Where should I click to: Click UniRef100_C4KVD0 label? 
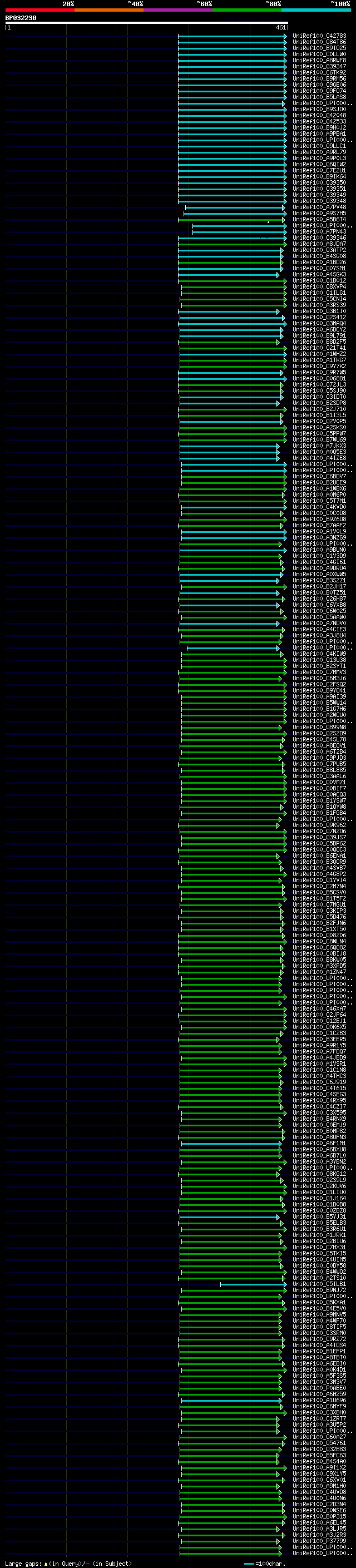(x=319, y=507)
